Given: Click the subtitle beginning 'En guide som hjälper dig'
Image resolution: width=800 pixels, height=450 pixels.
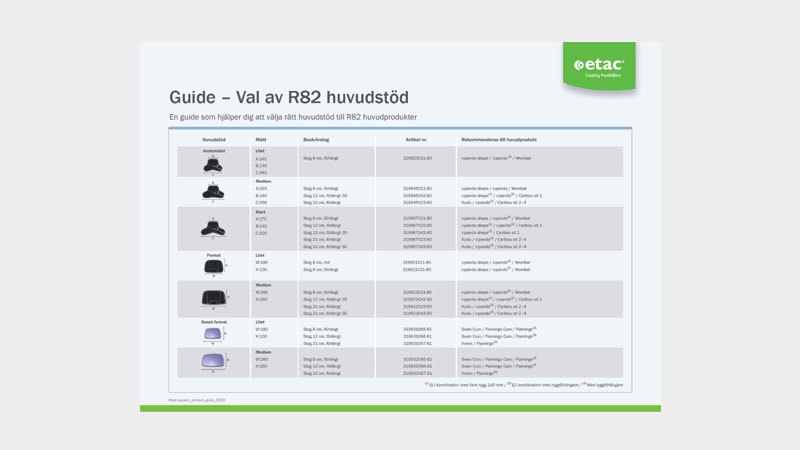Looking at the screenshot, I should tap(293, 117).
